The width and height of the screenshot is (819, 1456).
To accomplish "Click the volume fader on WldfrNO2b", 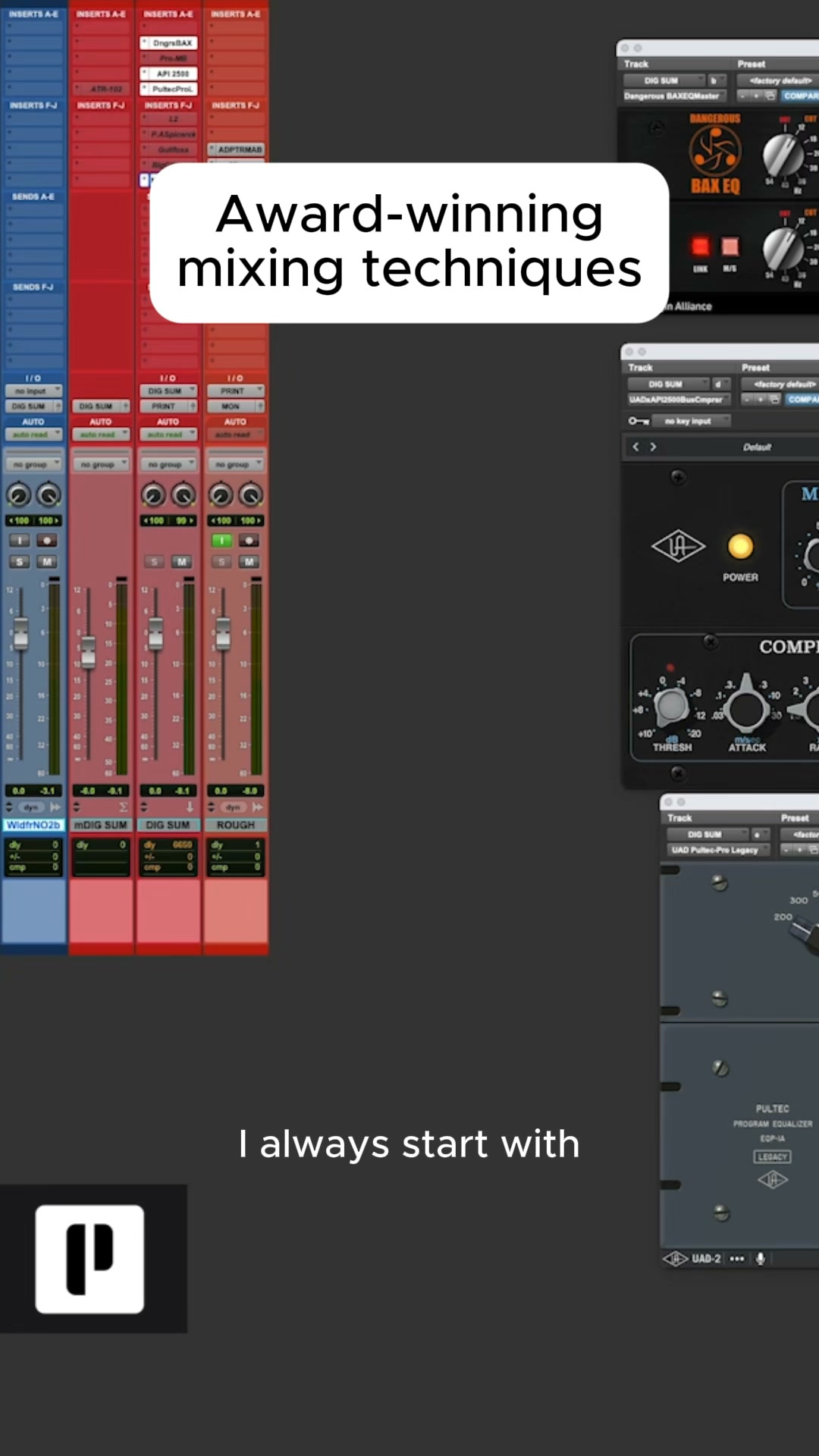I will click(x=20, y=633).
